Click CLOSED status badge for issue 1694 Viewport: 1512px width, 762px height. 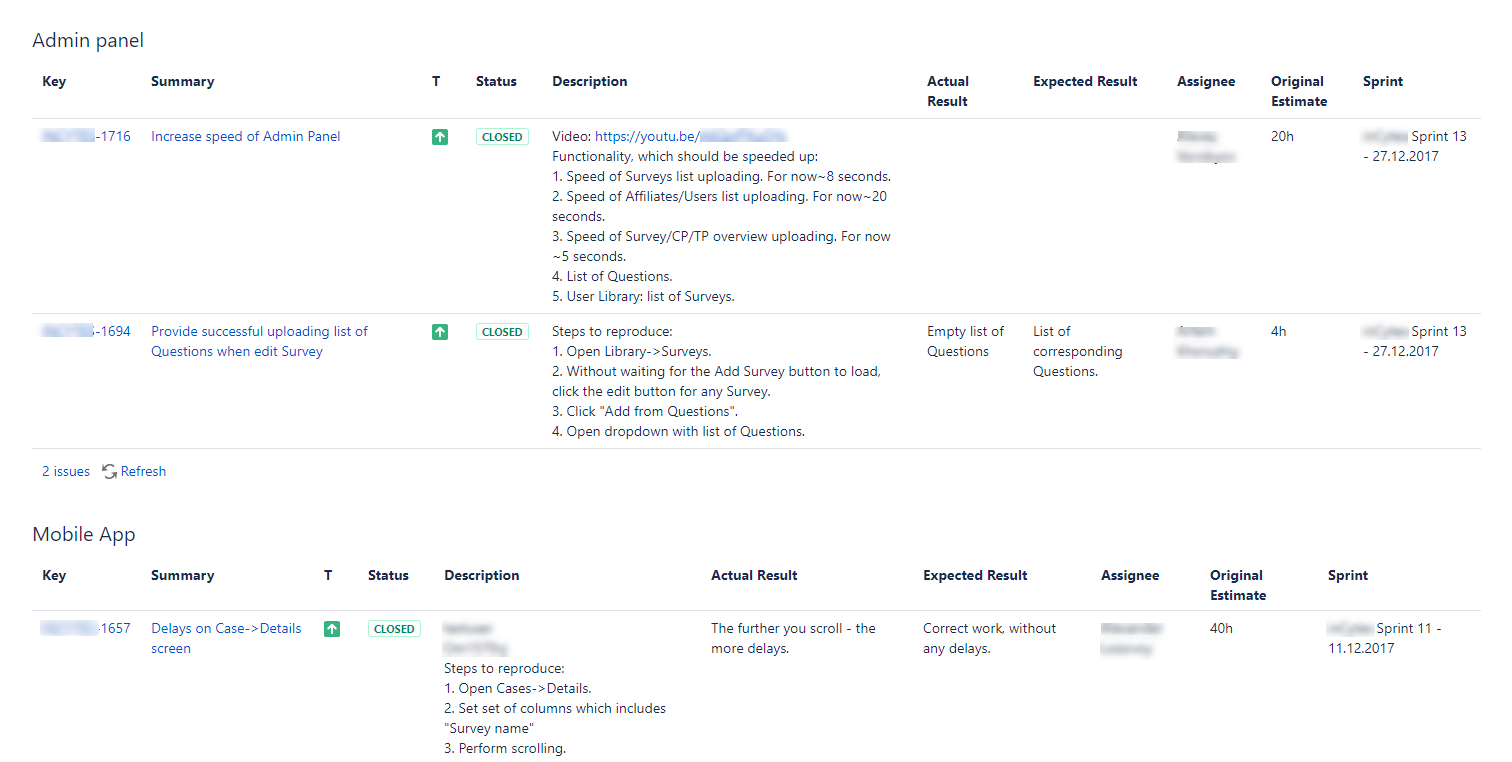[502, 332]
